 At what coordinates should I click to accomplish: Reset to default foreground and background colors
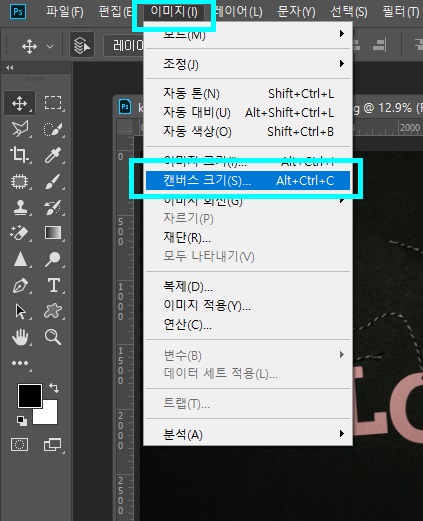[22, 421]
